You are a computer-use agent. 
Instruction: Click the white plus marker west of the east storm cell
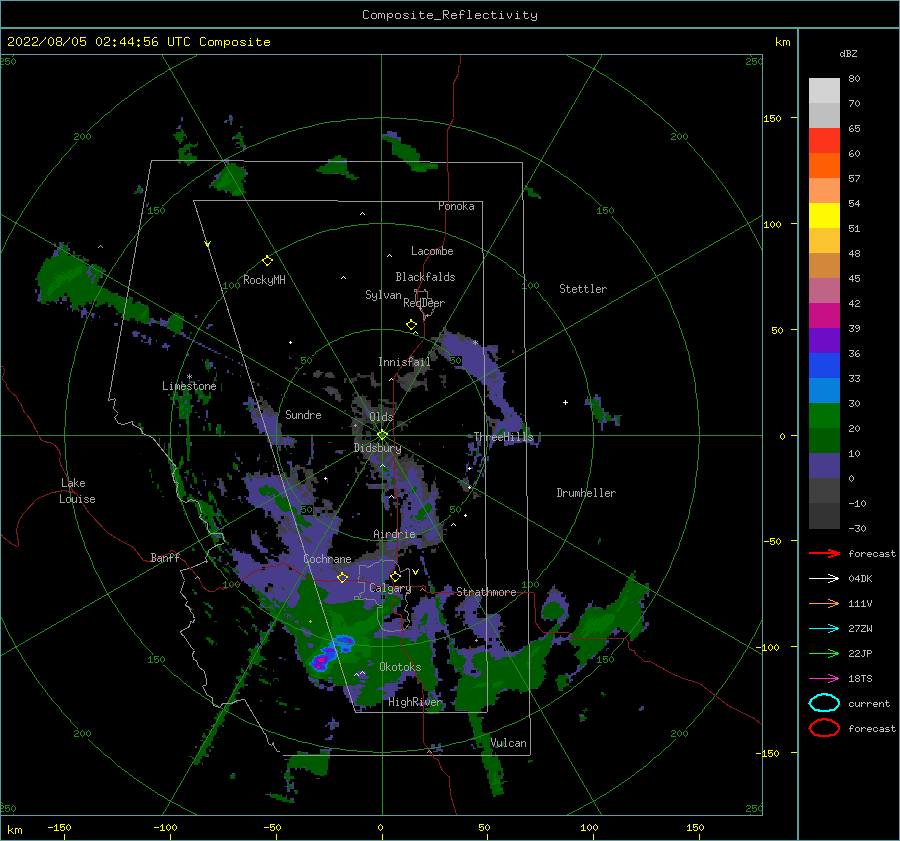[565, 402]
